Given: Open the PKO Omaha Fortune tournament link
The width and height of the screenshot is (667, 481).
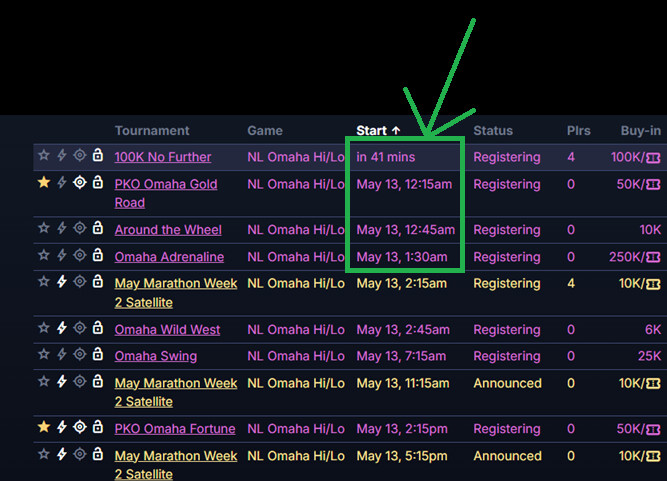Looking at the screenshot, I should click(175, 429).
